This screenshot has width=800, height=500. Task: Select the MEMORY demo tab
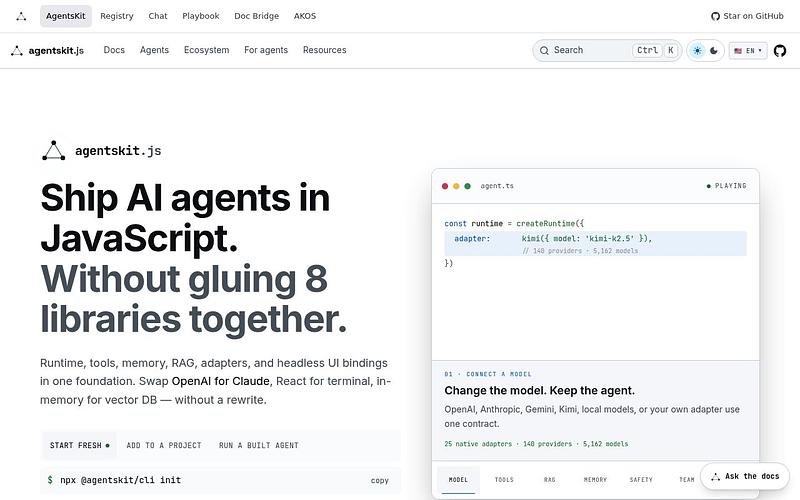click(x=595, y=480)
